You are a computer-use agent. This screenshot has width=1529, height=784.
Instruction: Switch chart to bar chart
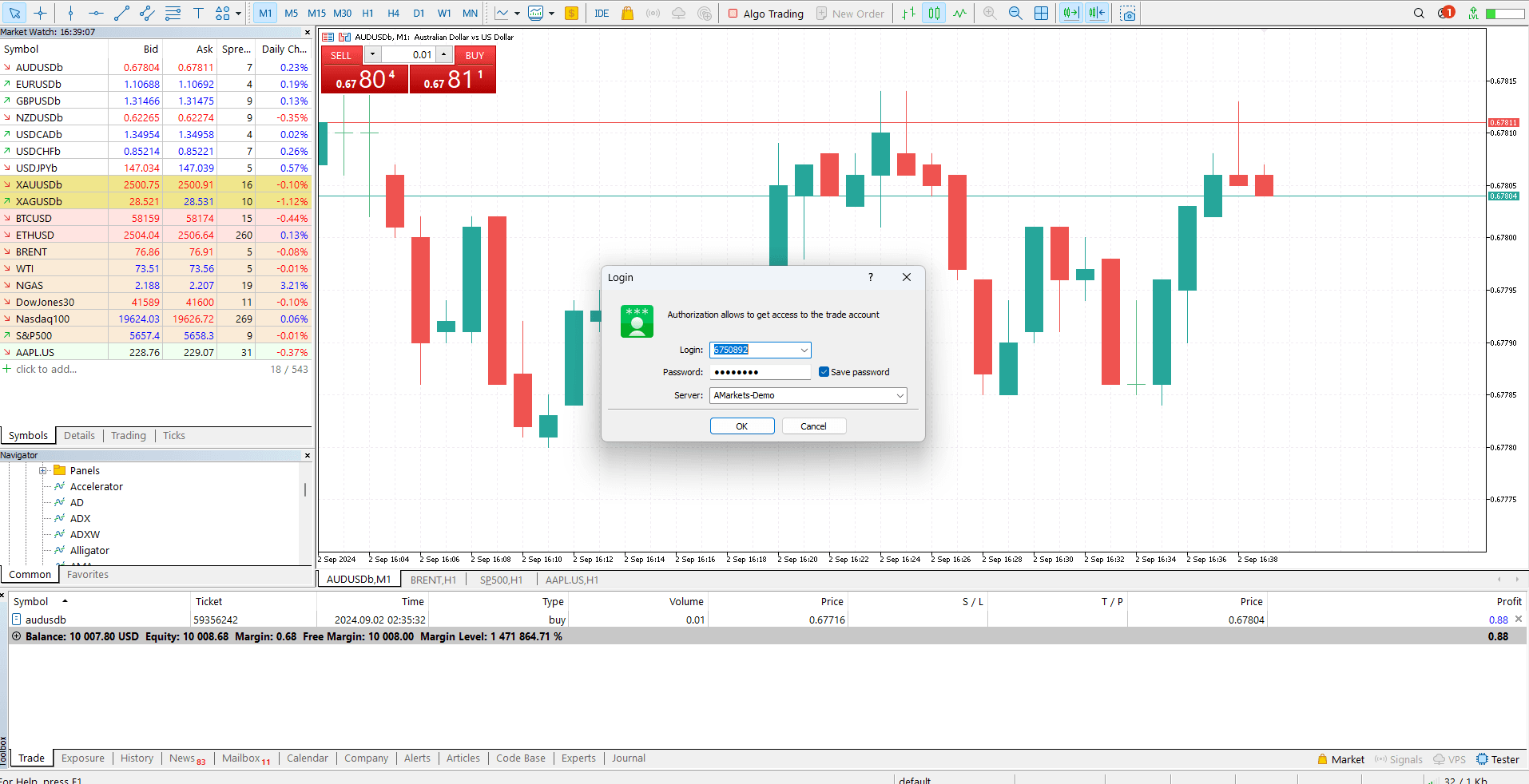908,13
